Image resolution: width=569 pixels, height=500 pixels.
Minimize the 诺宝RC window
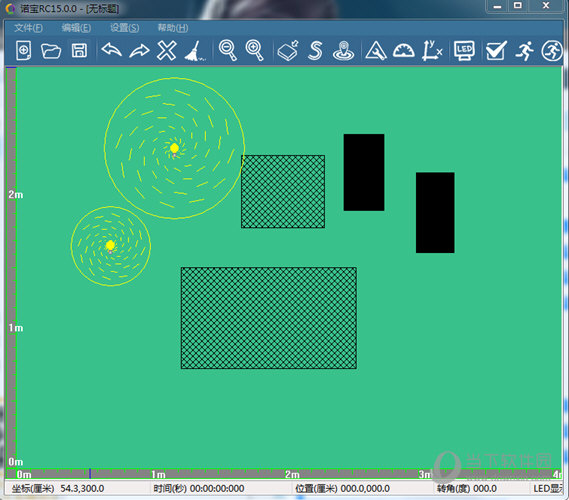[498, 6]
